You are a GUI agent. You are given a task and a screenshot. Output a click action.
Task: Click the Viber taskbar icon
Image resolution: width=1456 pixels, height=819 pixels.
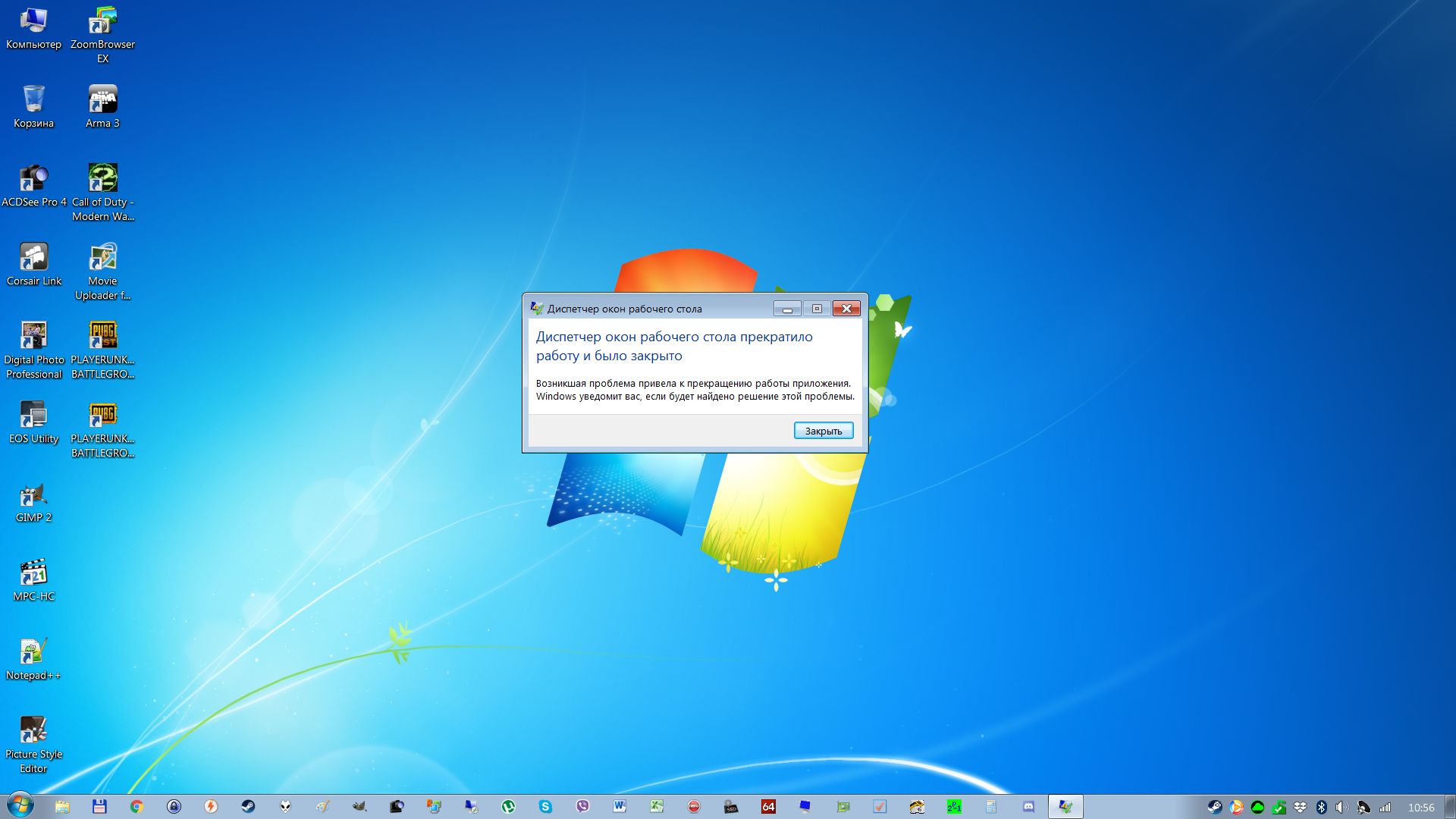click(x=582, y=806)
